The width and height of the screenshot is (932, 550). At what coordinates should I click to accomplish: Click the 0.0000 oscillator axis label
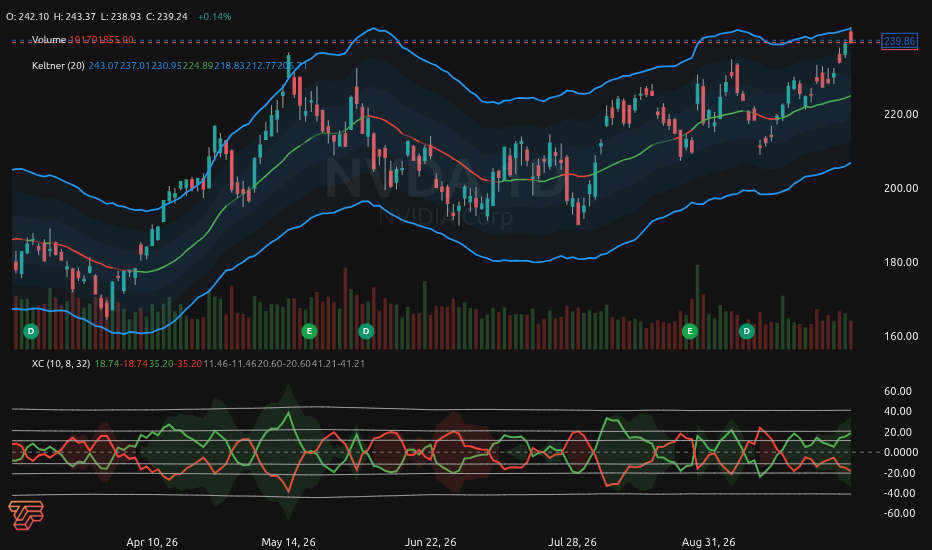(x=900, y=452)
